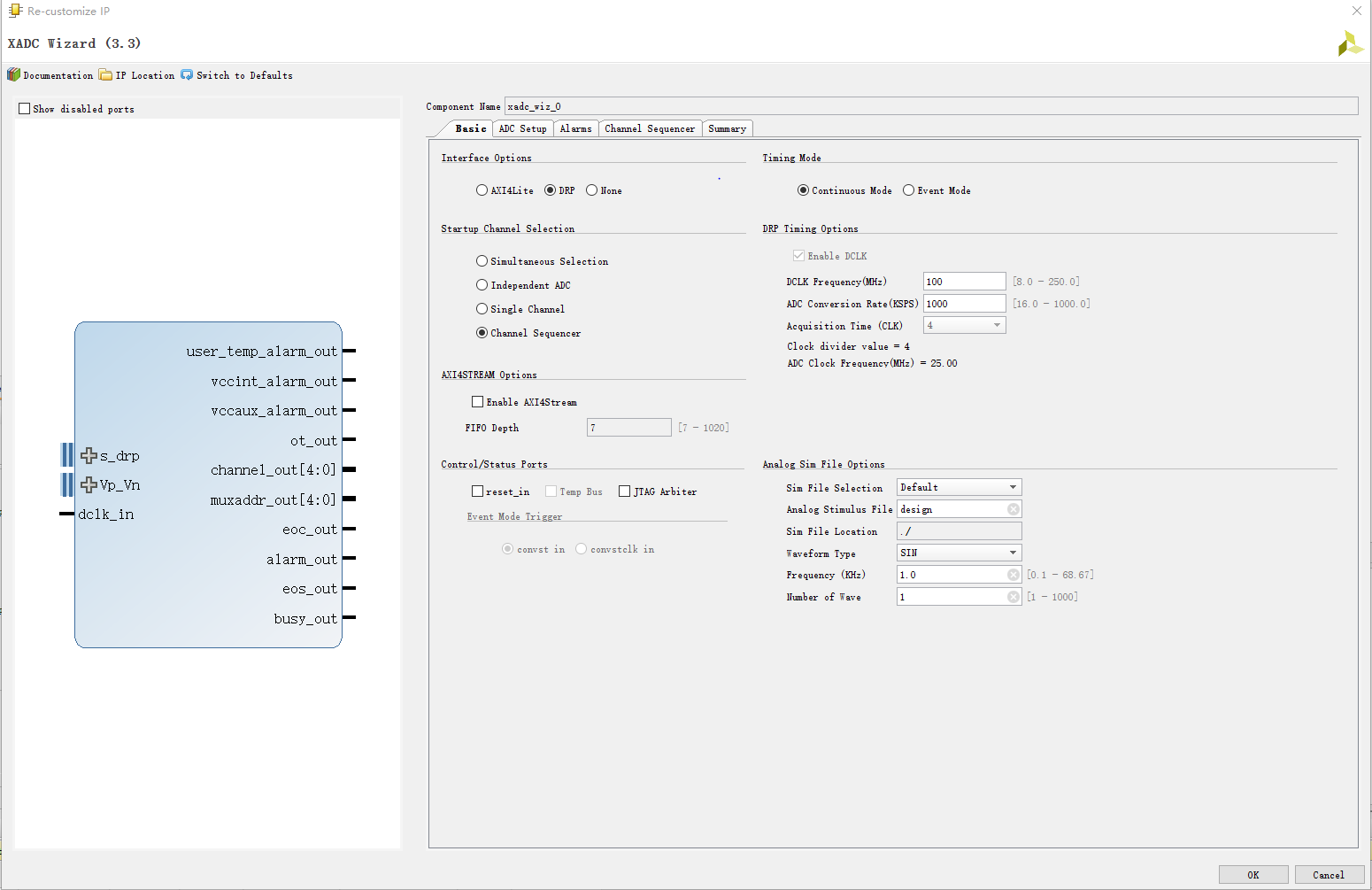This screenshot has width=1372, height=890.
Task: Toggle JTAG Arbiter checkbox
Action: click(625, 491)
